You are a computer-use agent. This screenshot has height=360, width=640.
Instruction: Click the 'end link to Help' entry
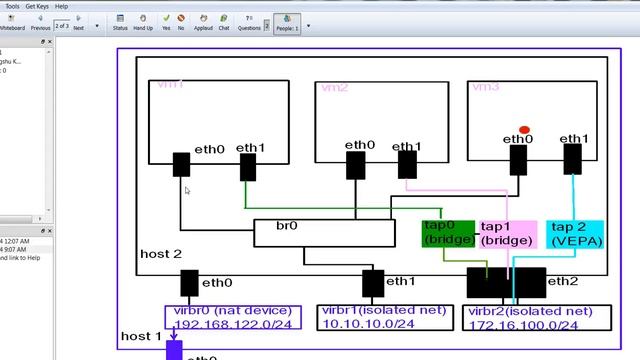pyautogui.click(x=20, y=258)
